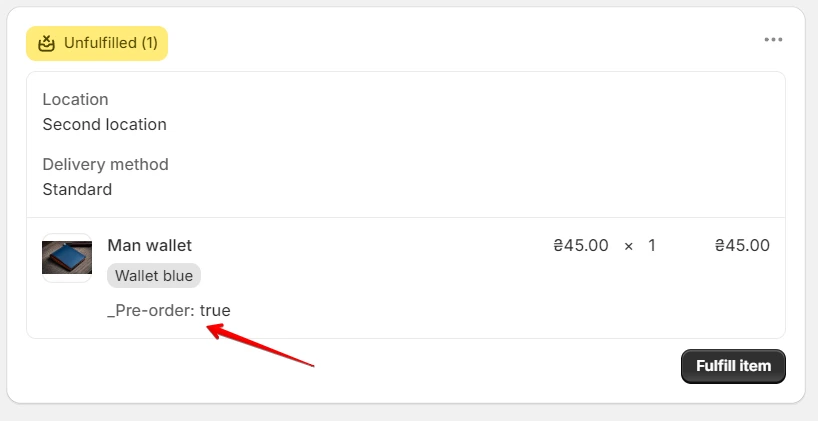Click the Unfulfilled (1) status badge
The height and width of the screenshot is (421, 818).
click(x=97, y=43)
